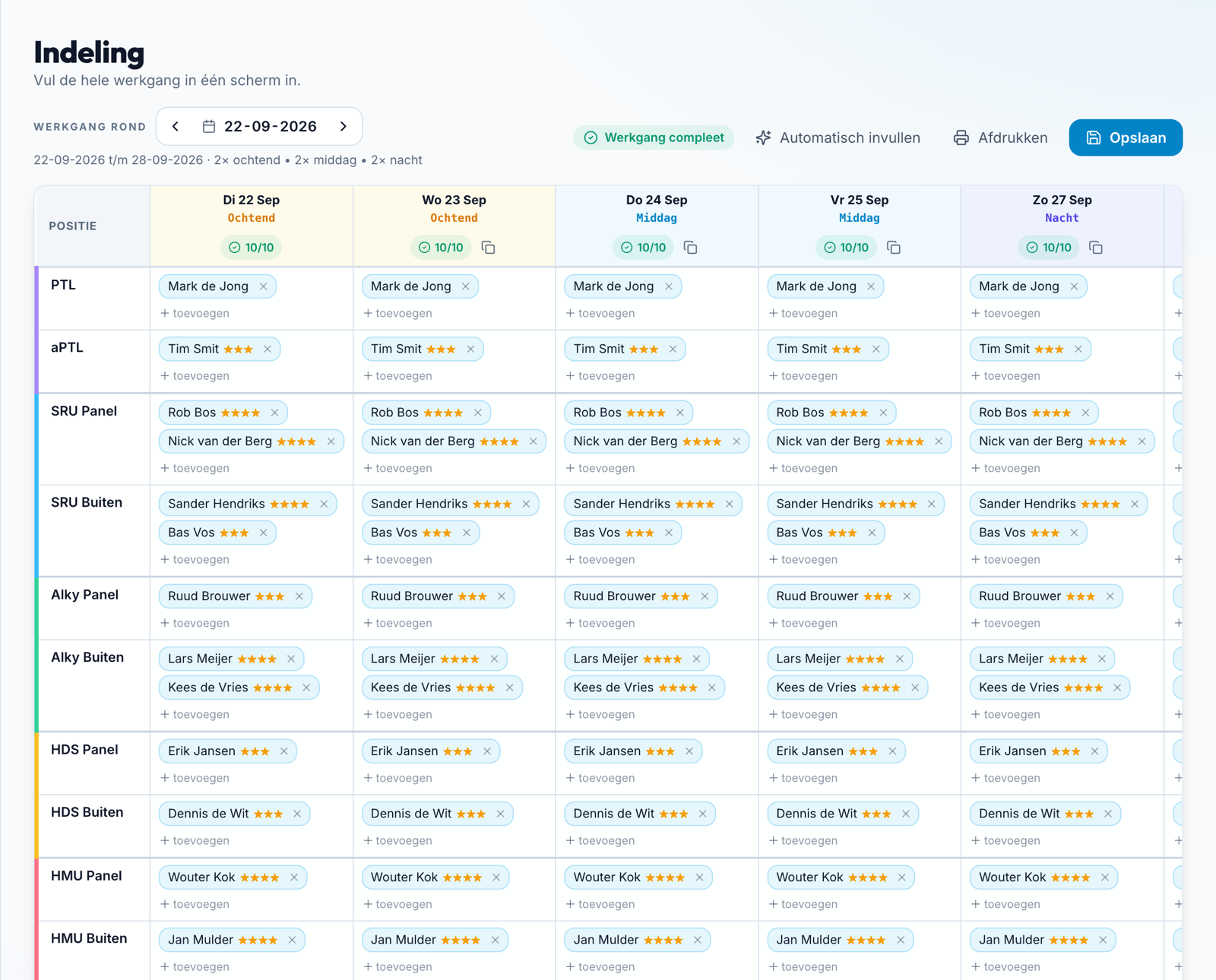Add person to Alky Panel on Do 24 Sep
Viewport: 1216px width, 980px height.
pyautogui.click(x=600, y=623)
